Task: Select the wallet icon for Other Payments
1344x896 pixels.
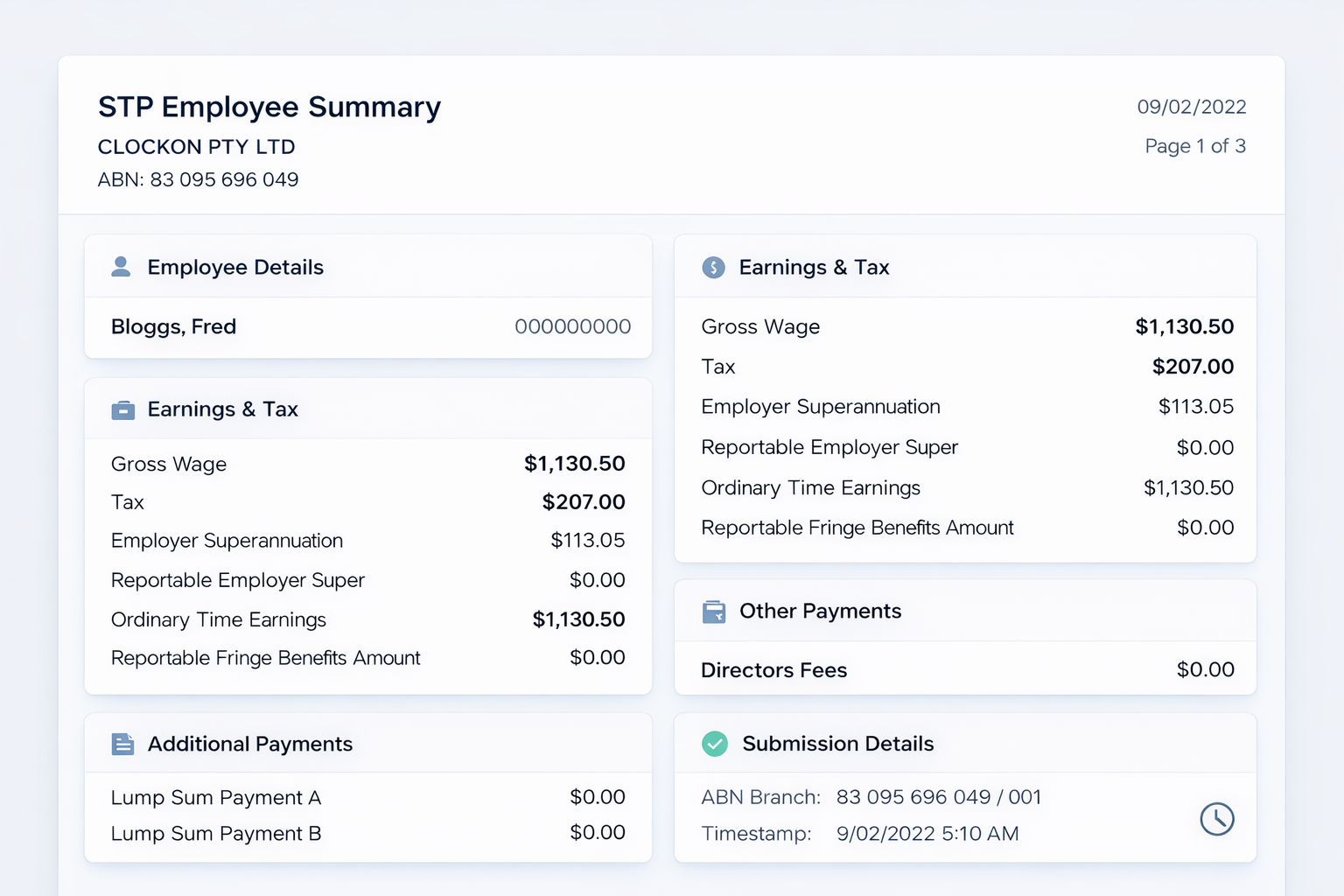Action: [714, 612]
